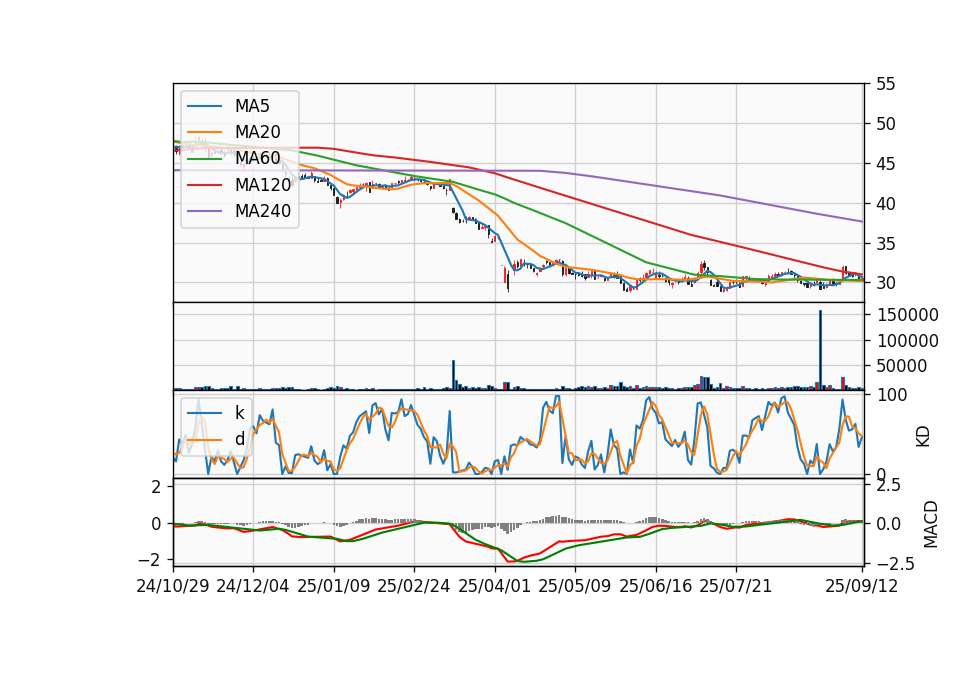Click the purple MA240 legend line sample
Viewport: 960px width, 690px height.
click(204, 211)
